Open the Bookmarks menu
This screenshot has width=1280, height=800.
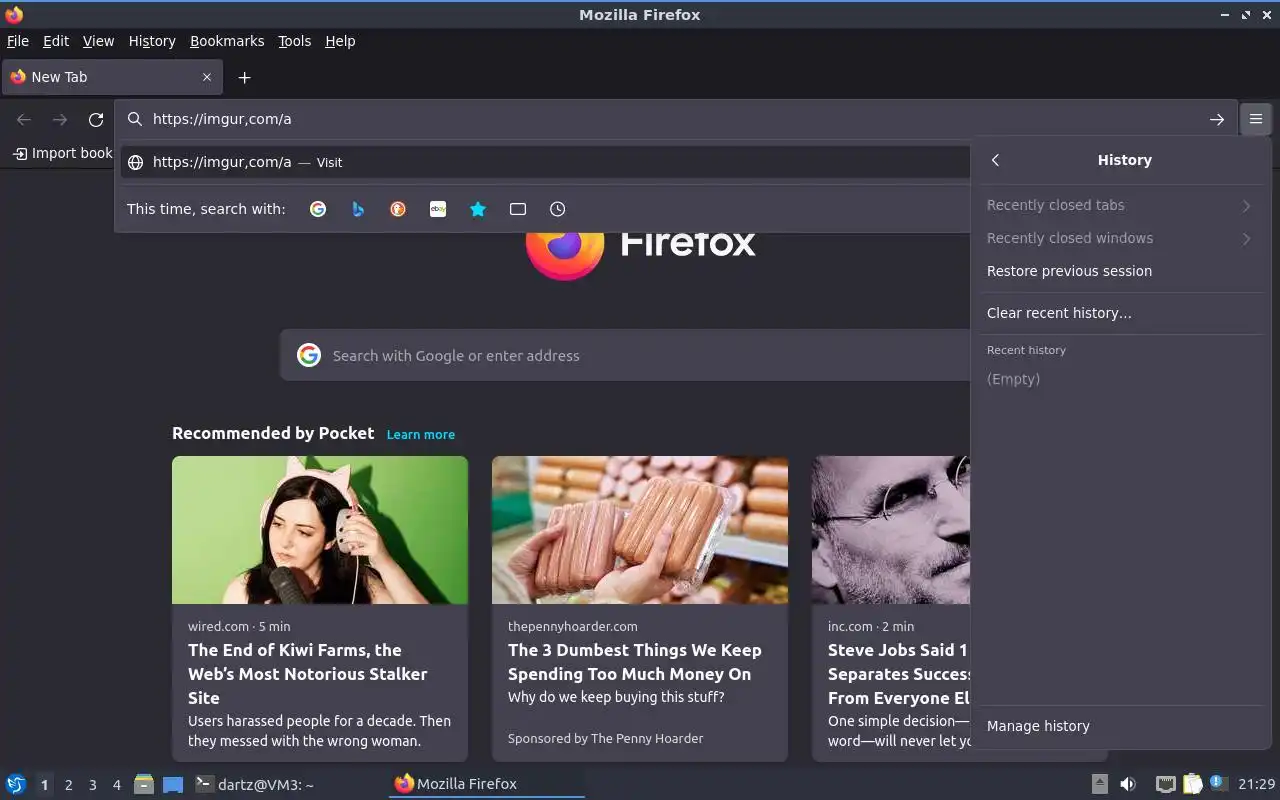227,41
